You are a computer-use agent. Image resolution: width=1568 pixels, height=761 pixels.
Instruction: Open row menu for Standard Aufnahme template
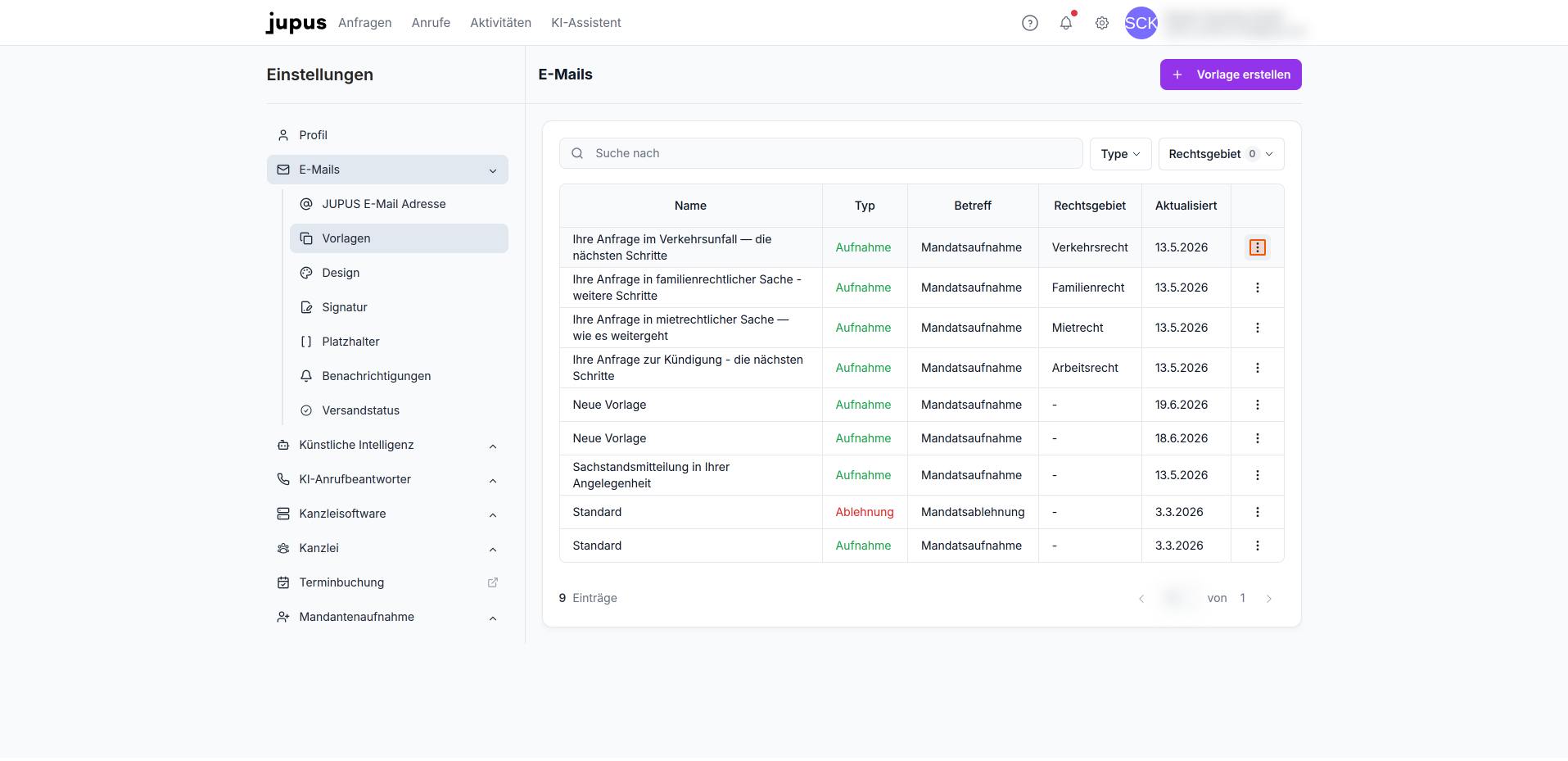point(1258,546)
